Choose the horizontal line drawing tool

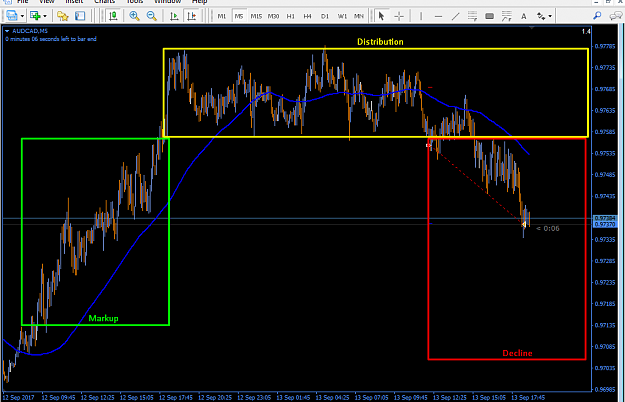coord(438,16)
